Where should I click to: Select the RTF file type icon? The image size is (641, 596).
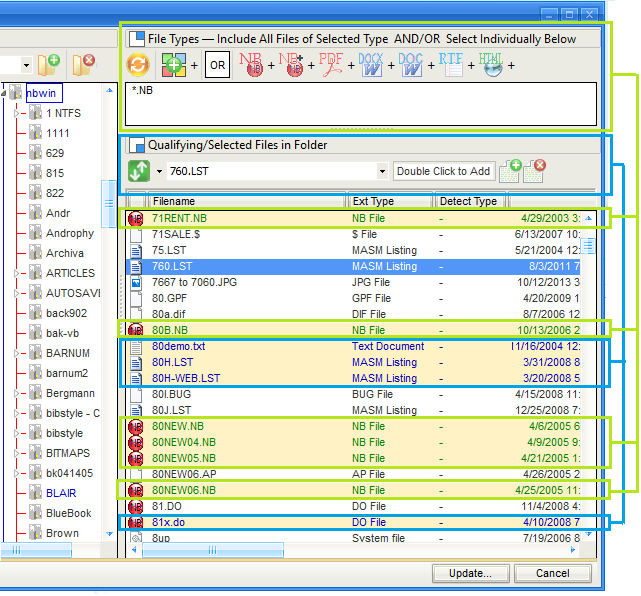[x=451, y=66]
